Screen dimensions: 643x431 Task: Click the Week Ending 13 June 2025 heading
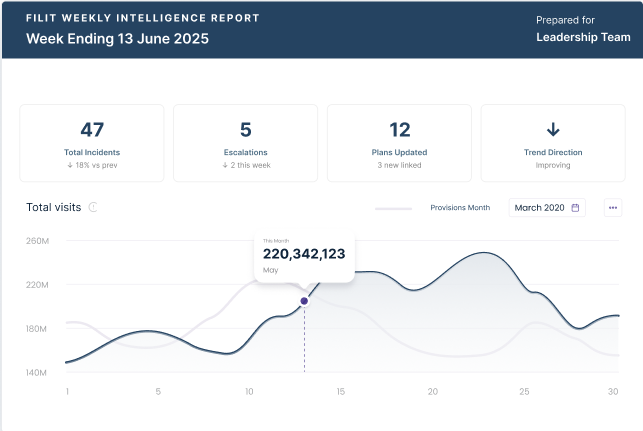[x=118, y=39]
